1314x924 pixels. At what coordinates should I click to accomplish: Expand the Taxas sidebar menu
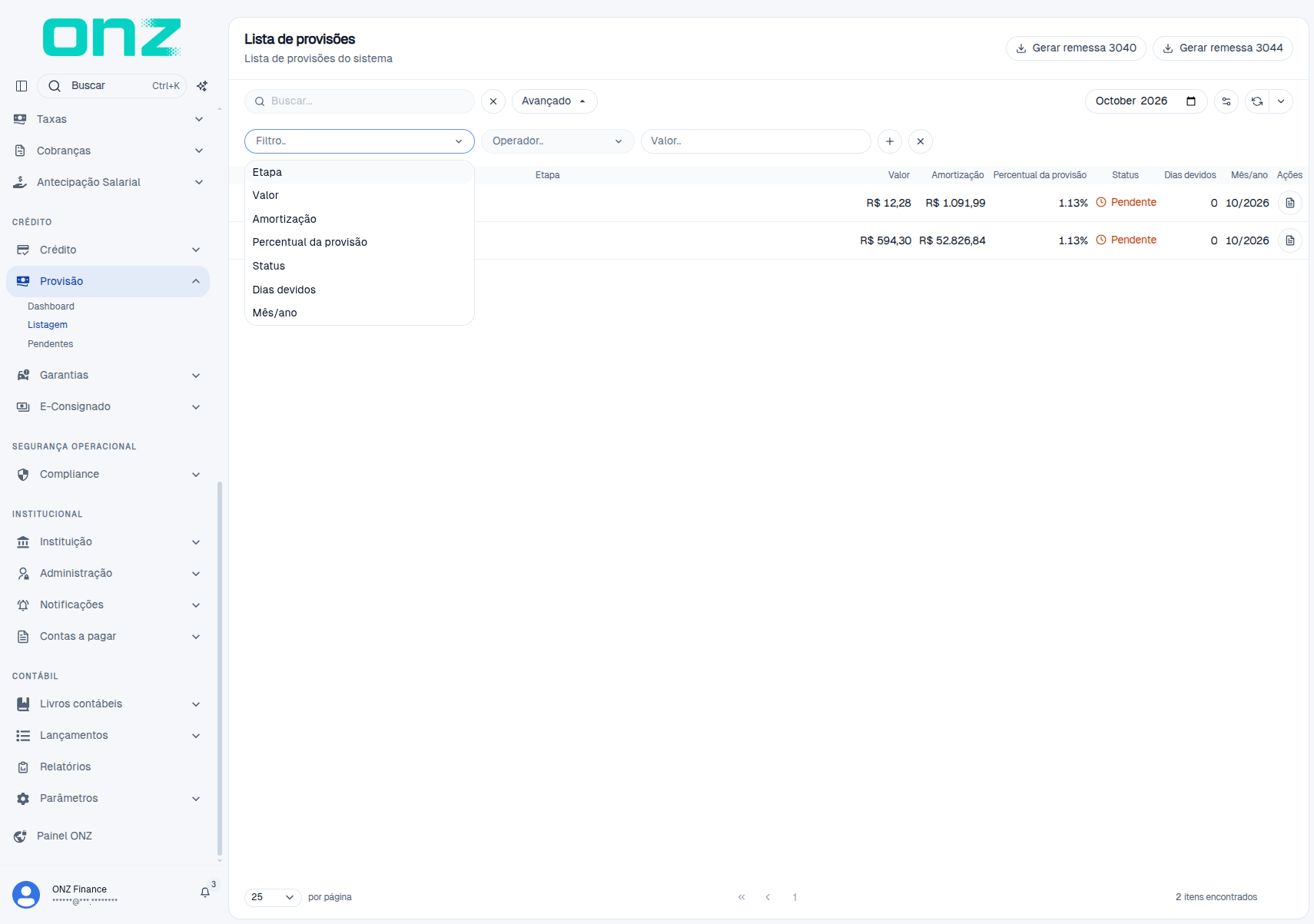pos(108,119)
